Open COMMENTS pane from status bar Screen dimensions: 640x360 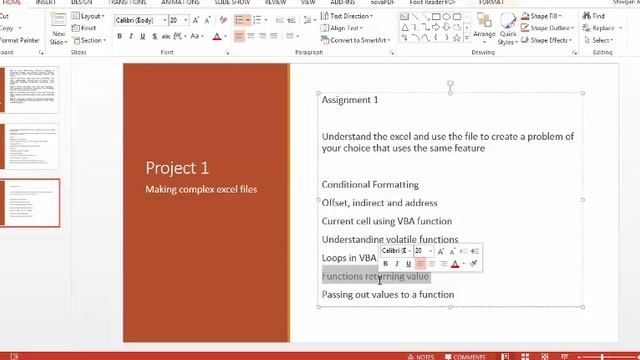click(x=465, y=357)
